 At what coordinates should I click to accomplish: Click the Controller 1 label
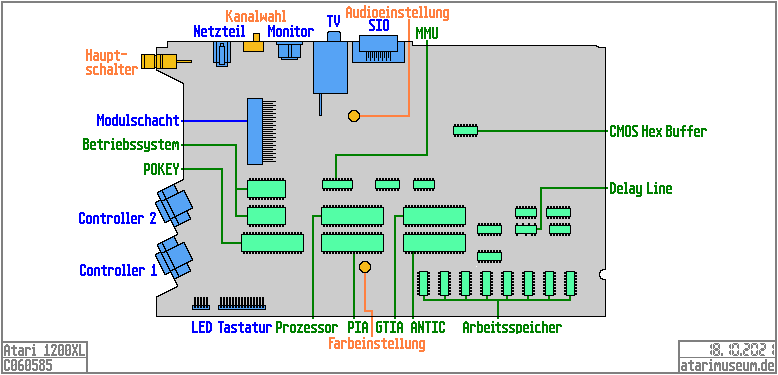[118, 270]
